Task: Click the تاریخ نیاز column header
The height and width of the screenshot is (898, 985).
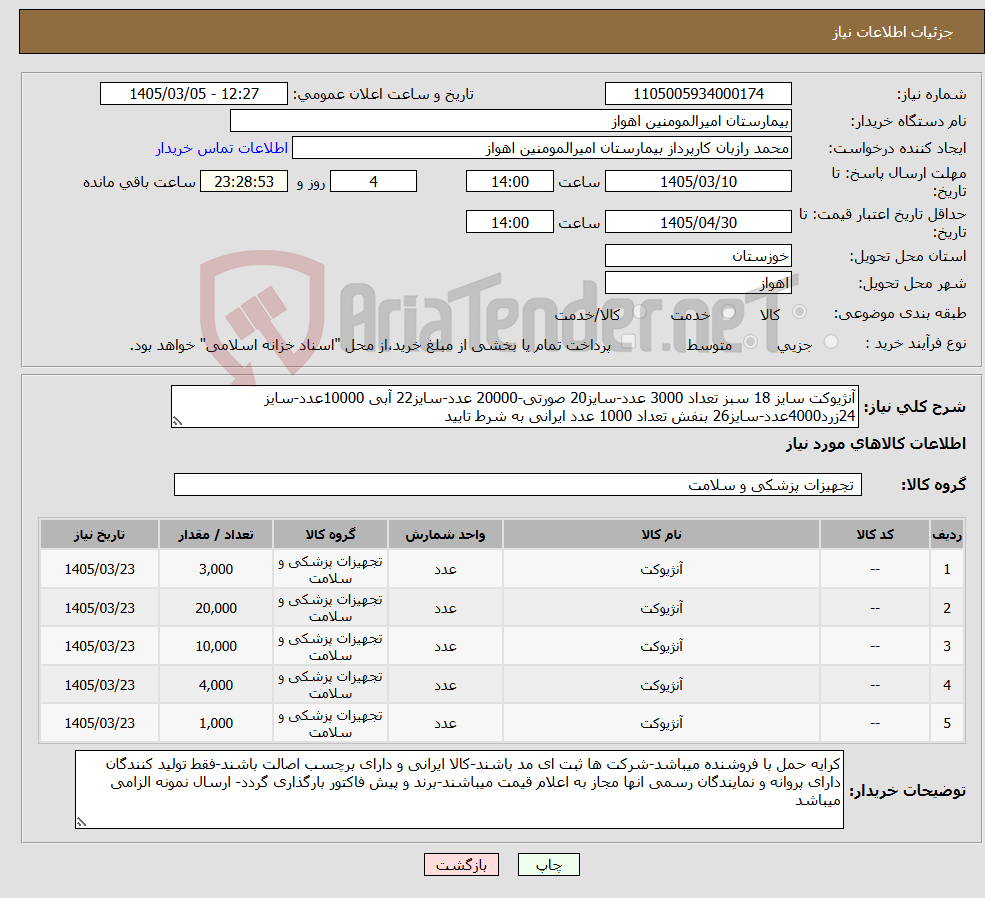Action: tap(99, 534)
